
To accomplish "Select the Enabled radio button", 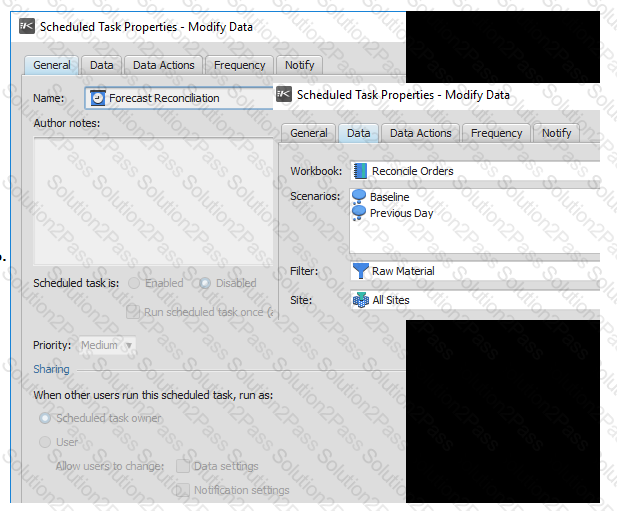I will (135, 283).
